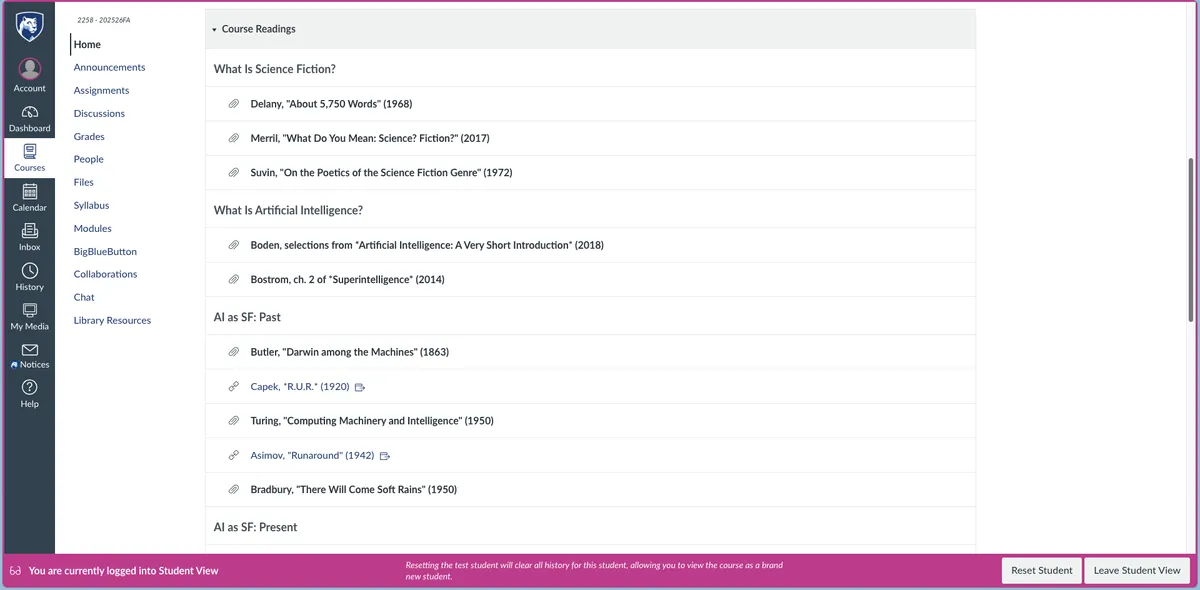Open the Asimov Runaround 1942 link
The image size is (1200, 590).
point(310,455)
